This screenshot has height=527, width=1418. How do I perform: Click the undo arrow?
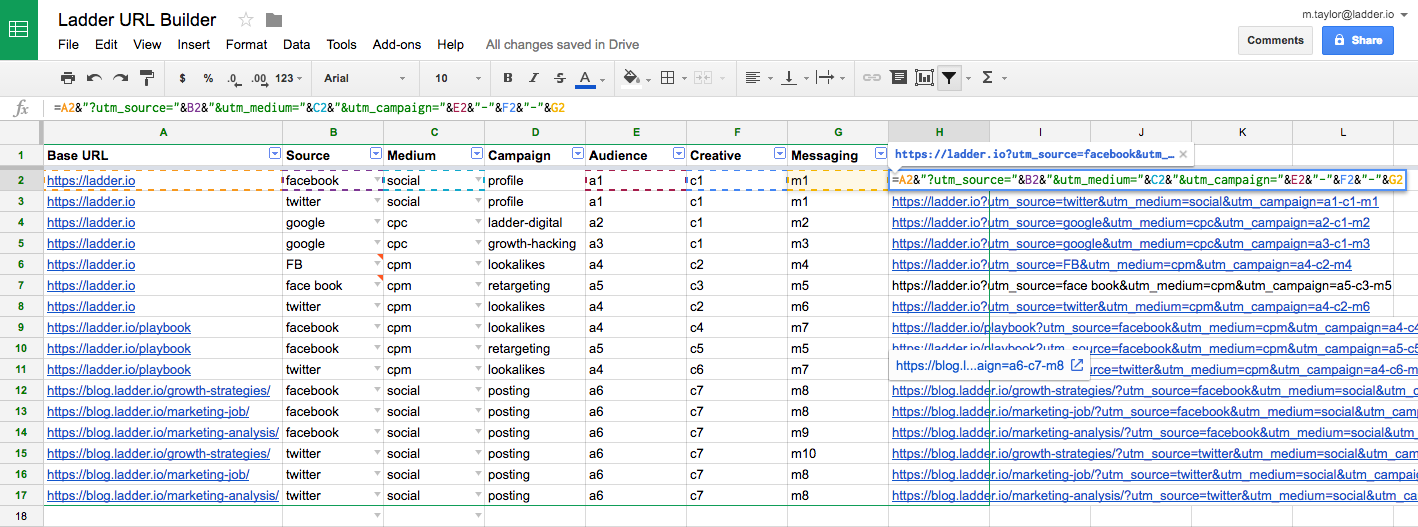(x=94, y=78)
